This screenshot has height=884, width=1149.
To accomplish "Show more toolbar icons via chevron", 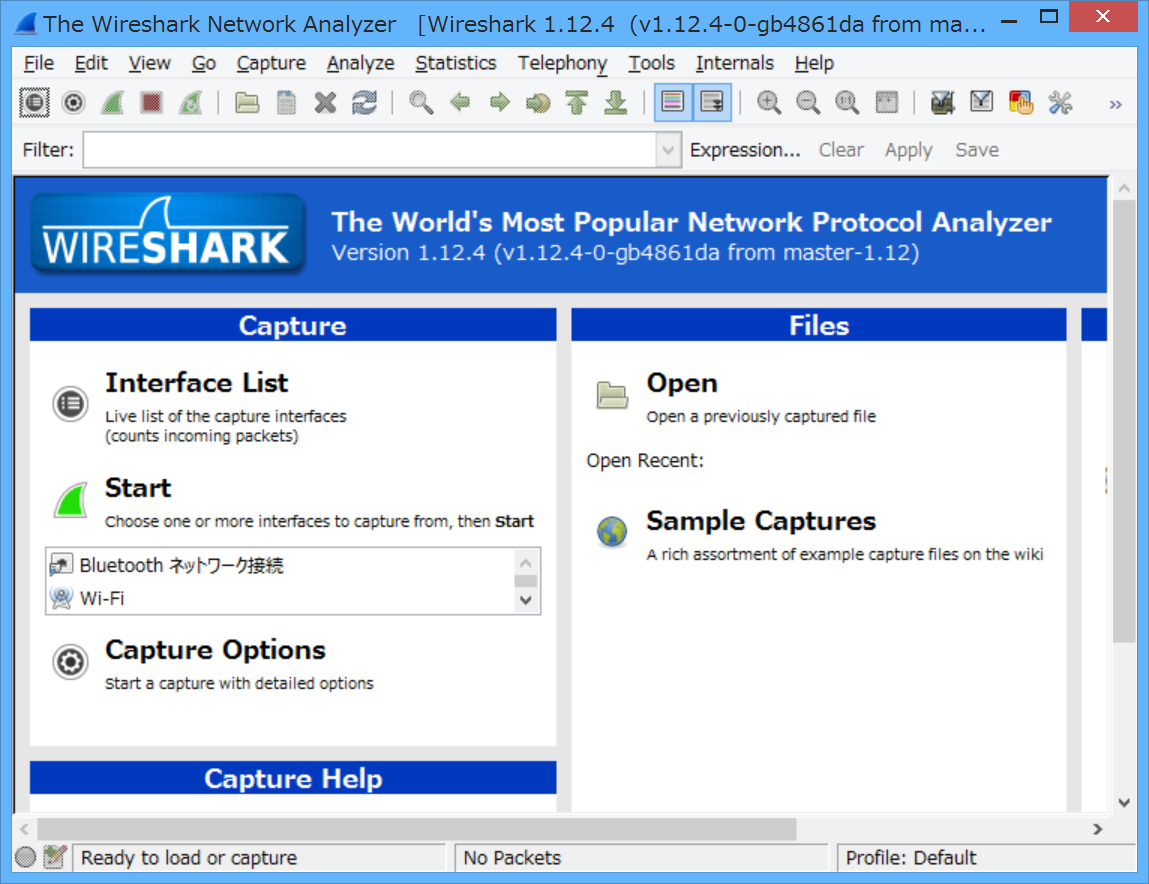I will (x=1115, y=102).
